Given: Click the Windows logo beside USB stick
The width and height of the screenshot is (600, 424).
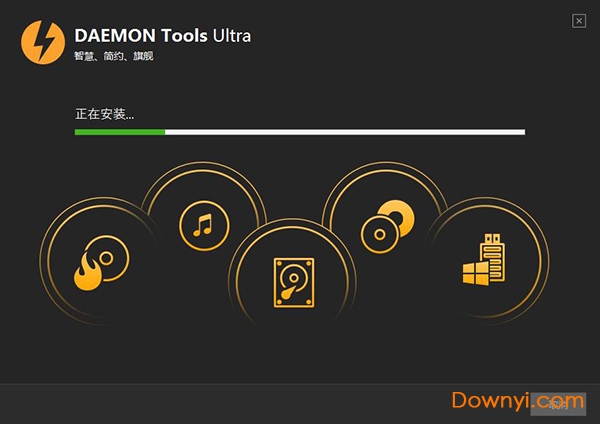Looking at the screenshot, I should coord(476,273).
